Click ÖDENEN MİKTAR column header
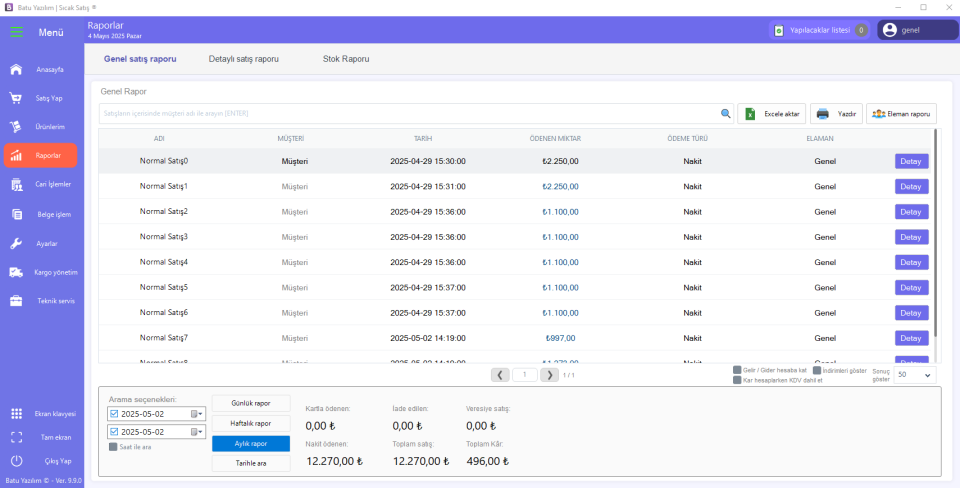This screenshot has width=960, height=488. (555, 138)
